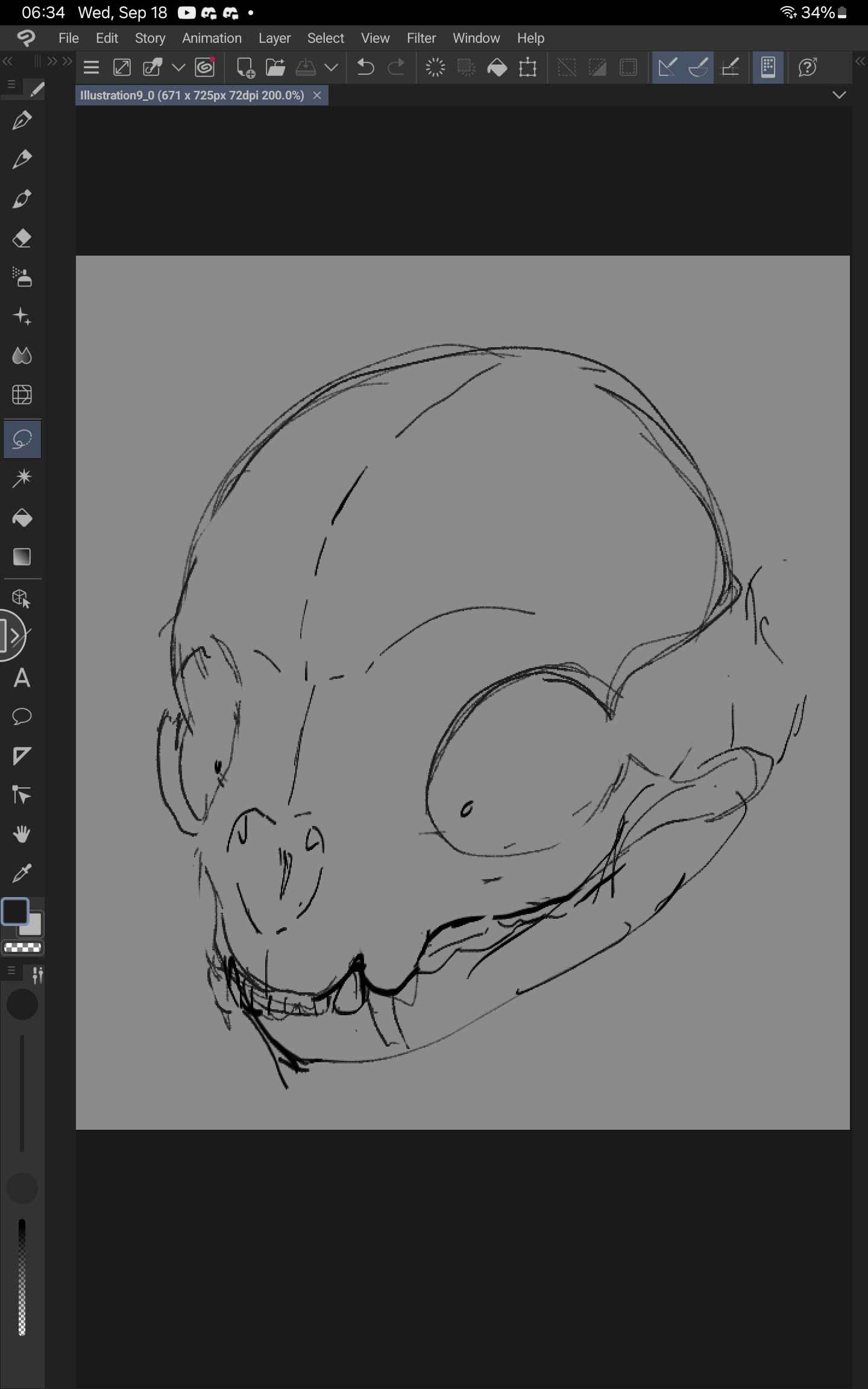The height and width of the screenshot is (1389, 868).
Task: Select the Pen tool
Action: point(22,121)
